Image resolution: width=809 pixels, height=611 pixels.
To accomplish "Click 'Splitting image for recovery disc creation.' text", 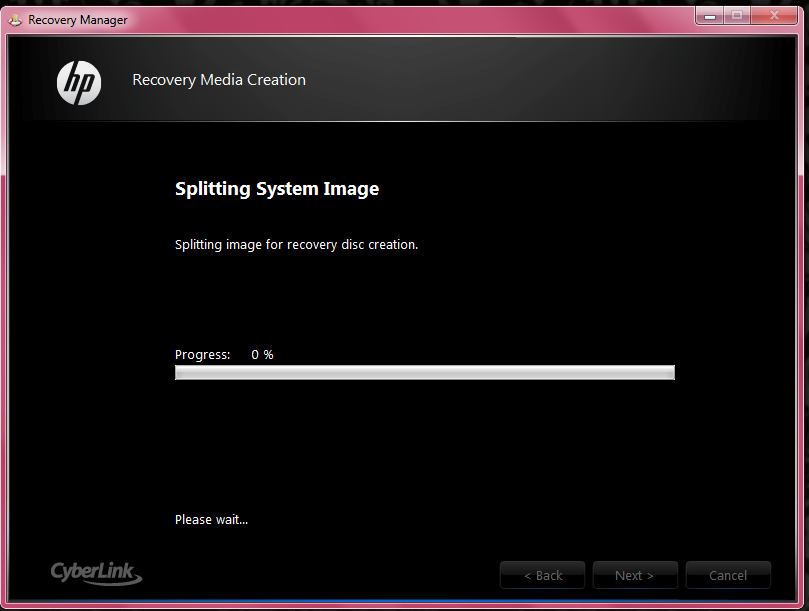I will pyautogui.click(x=296, y=245).
